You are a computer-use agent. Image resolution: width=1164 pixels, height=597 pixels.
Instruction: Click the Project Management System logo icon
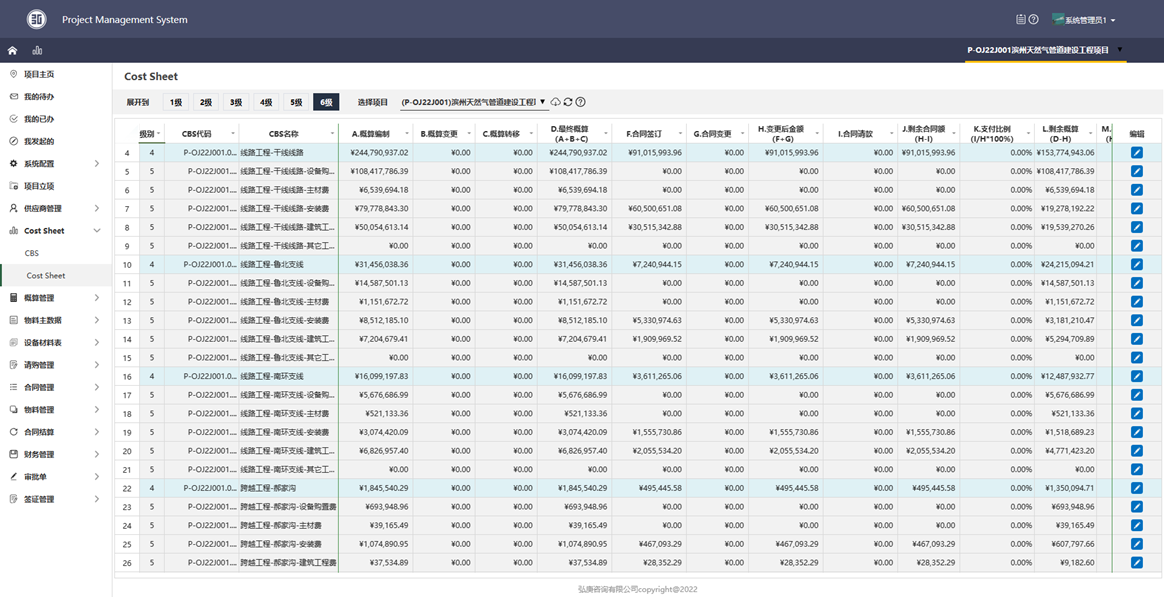pos(36,19)
